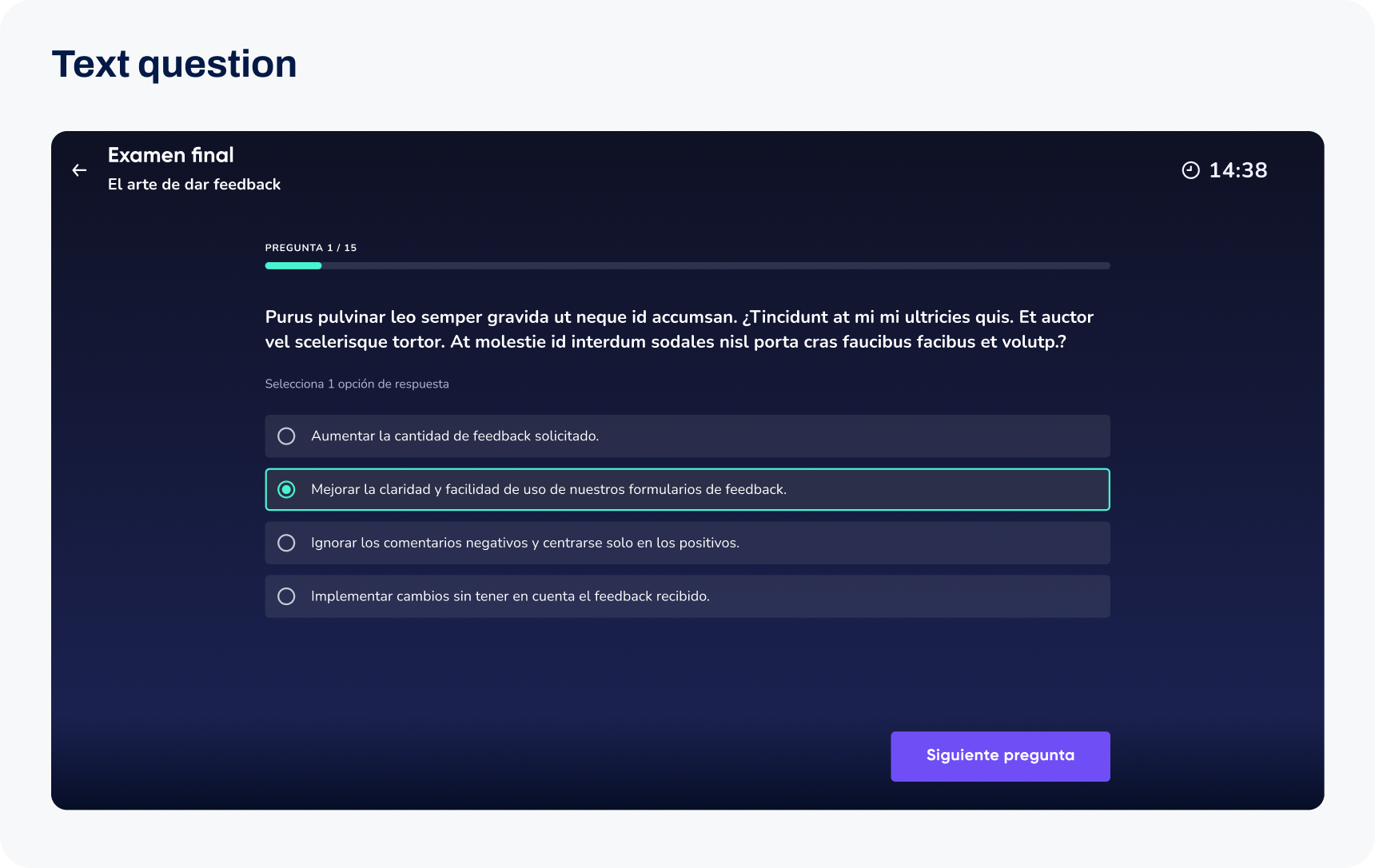Click the El arte de dar feedback subtitle
Viewport: 1375px width, 868px height.
[x=194, y=185]
